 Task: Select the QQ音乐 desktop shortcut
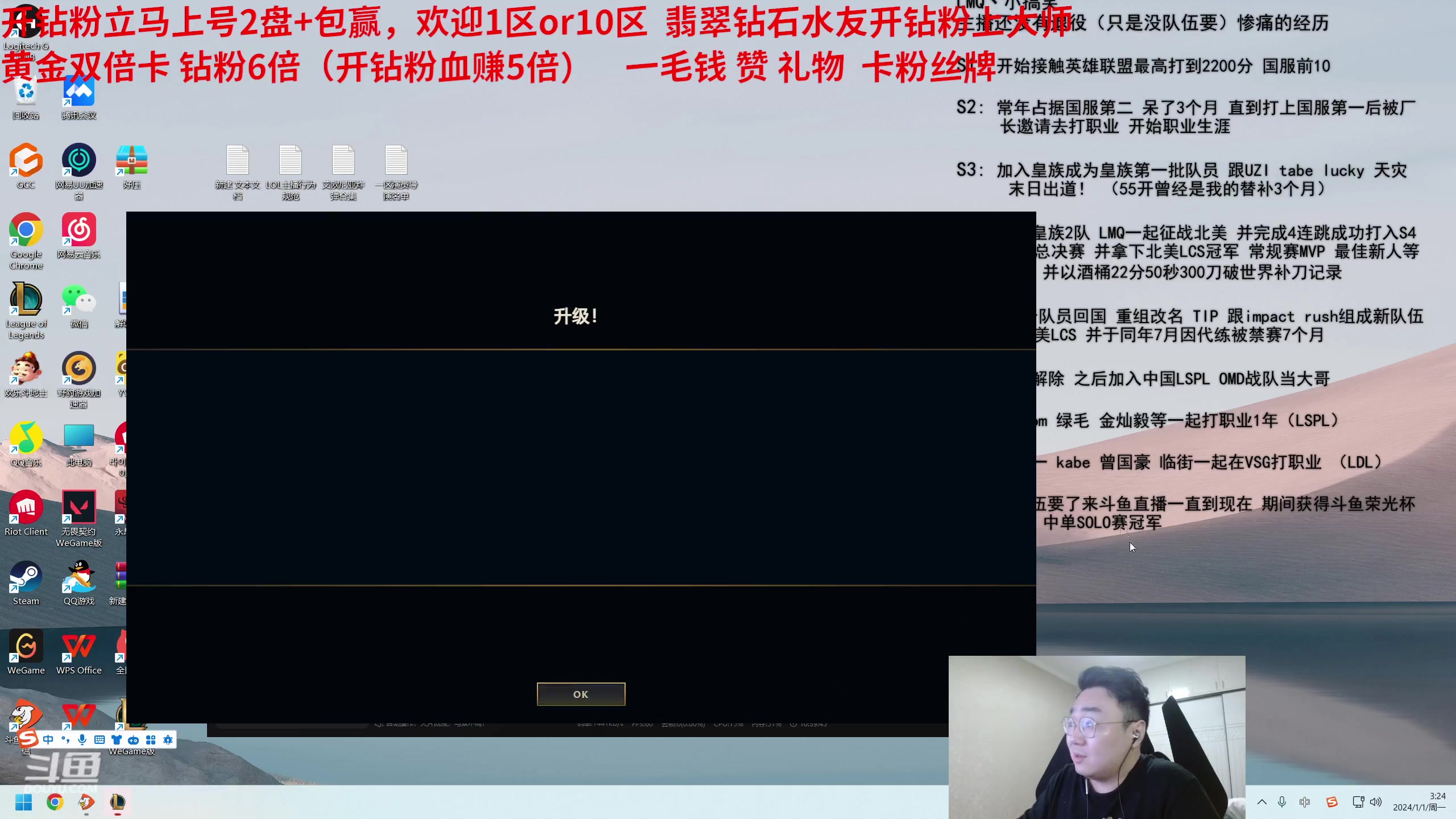coord(26,444)
